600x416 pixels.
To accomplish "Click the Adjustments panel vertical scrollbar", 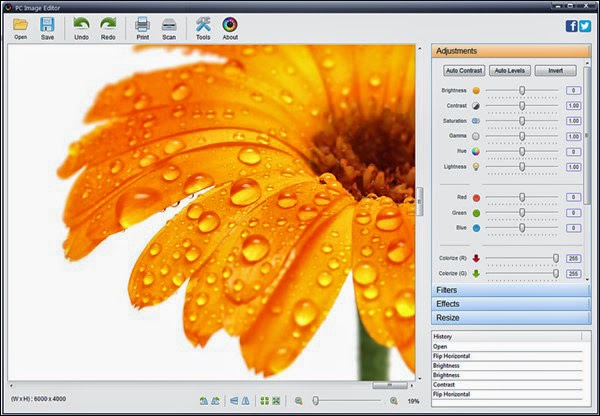I will tap(587, 134).
